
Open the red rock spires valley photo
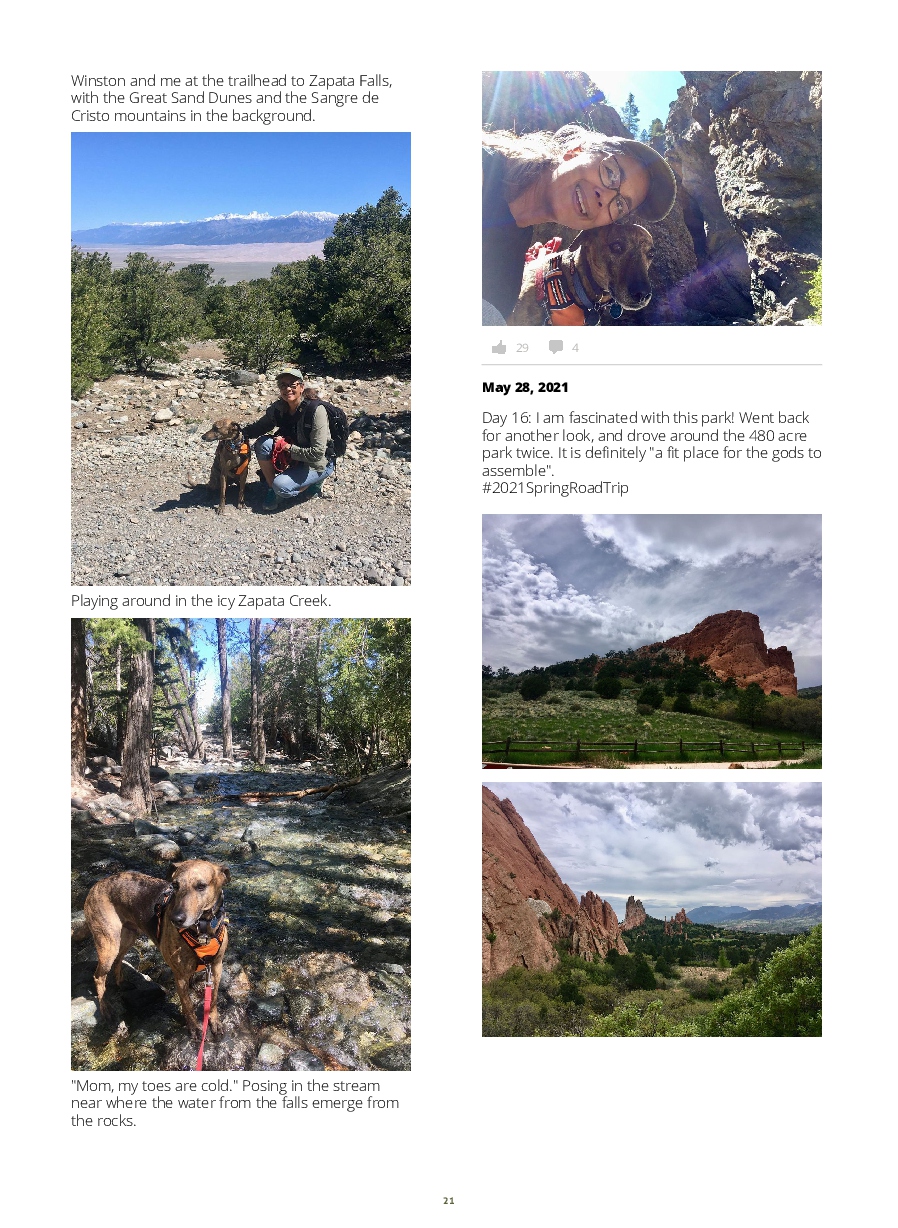[x=652, y=909]
